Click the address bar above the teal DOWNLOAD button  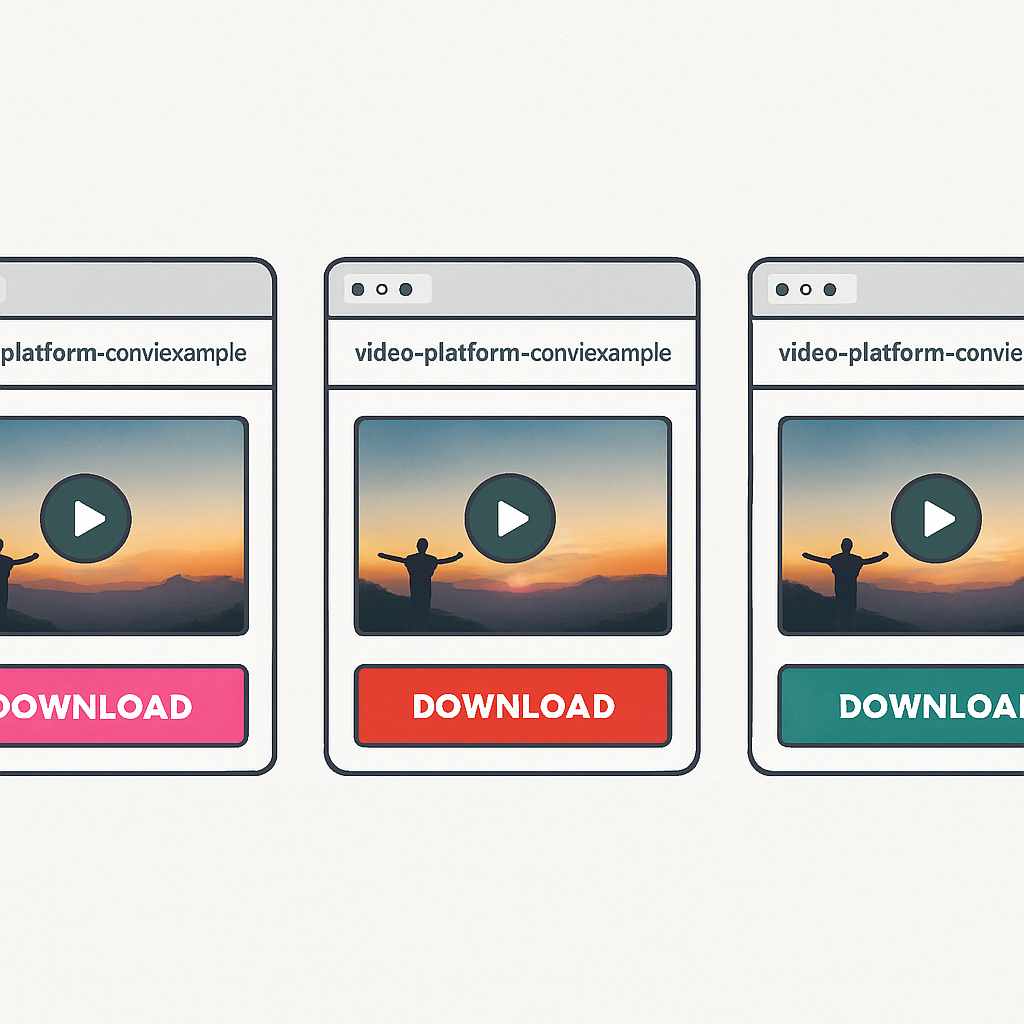point(888,353)
